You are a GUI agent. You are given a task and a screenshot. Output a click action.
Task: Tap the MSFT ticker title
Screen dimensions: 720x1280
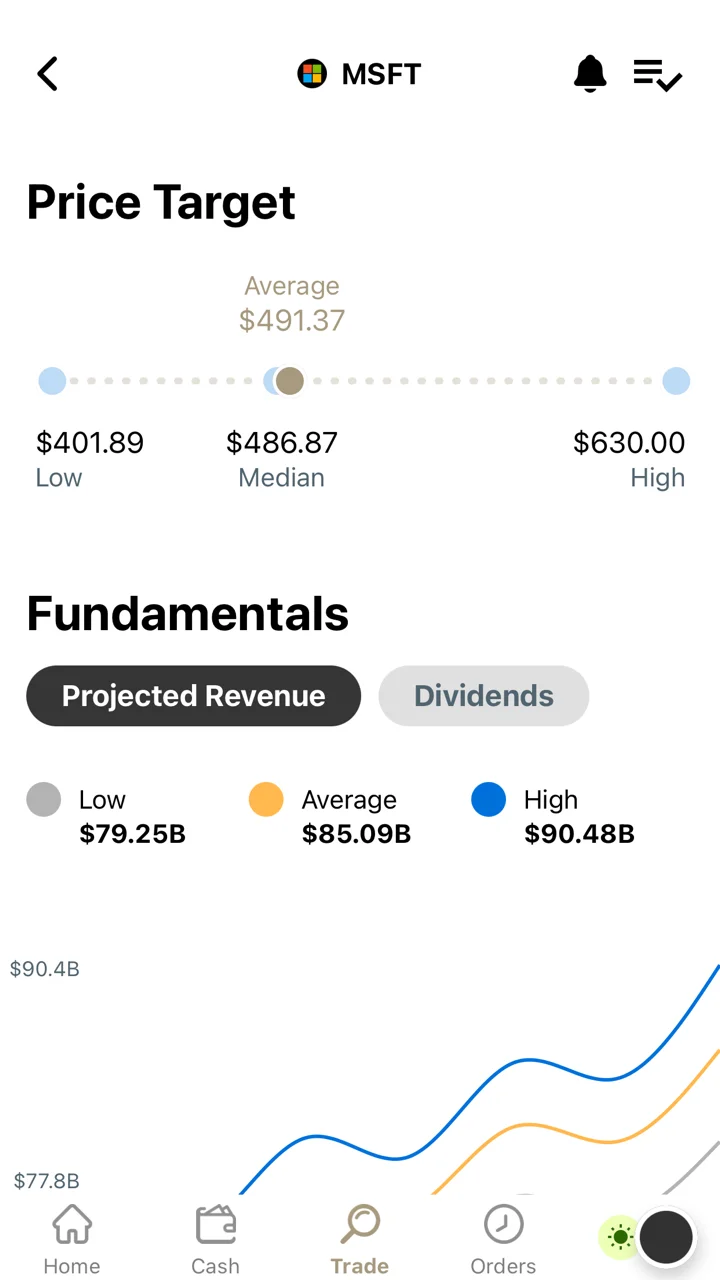(381, 74)
